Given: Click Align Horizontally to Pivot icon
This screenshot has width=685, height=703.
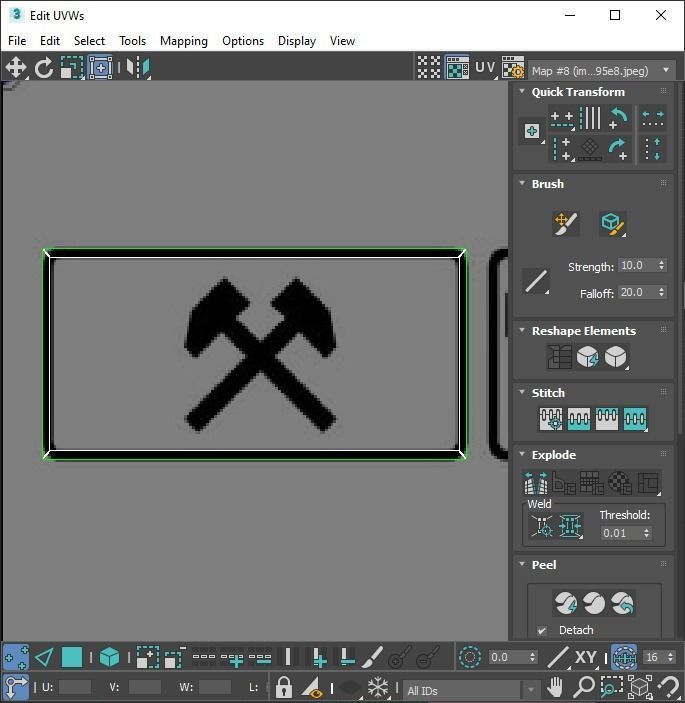Looking at the screenshot, I should pos(562,119).
